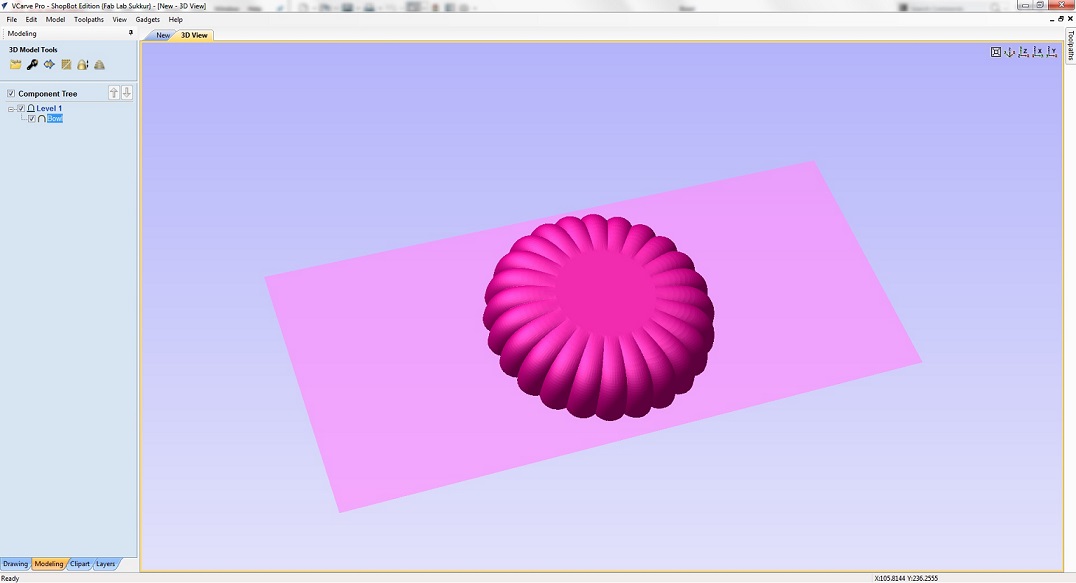Click the dome zero-plane slice icon

point(83,64)
